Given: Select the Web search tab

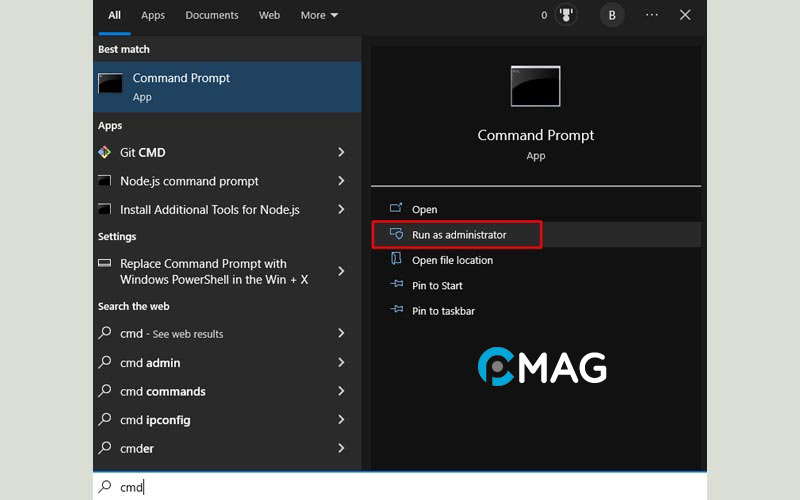Looking at the screenshot, I should click(x=269, y=15).
